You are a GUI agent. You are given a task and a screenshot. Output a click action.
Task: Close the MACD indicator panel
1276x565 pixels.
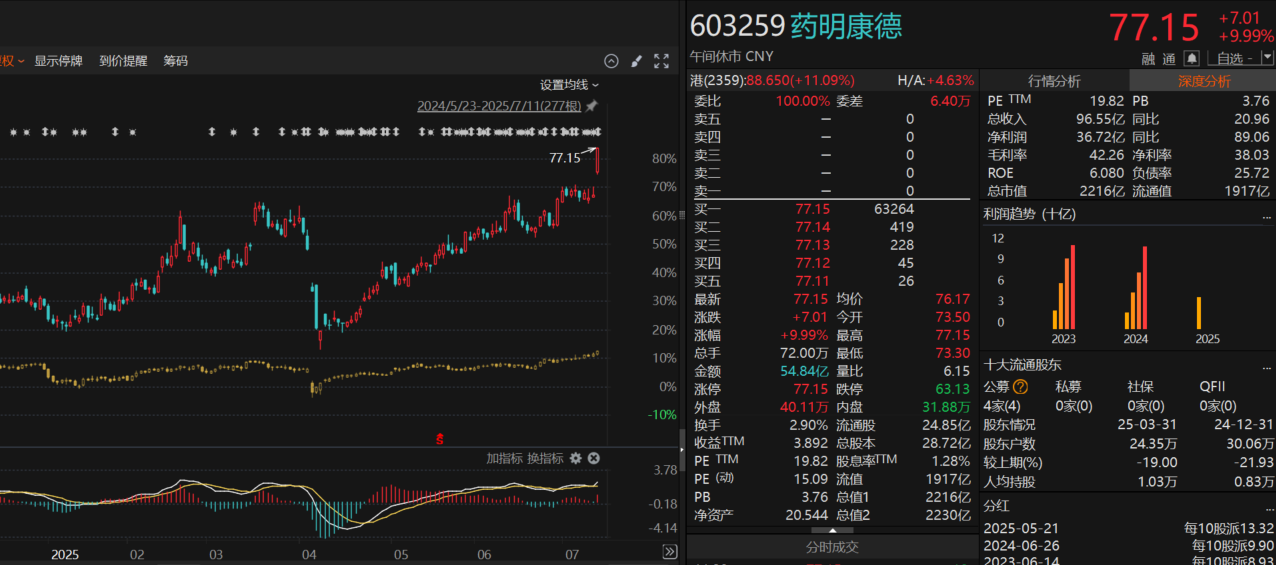pos(593,458)
